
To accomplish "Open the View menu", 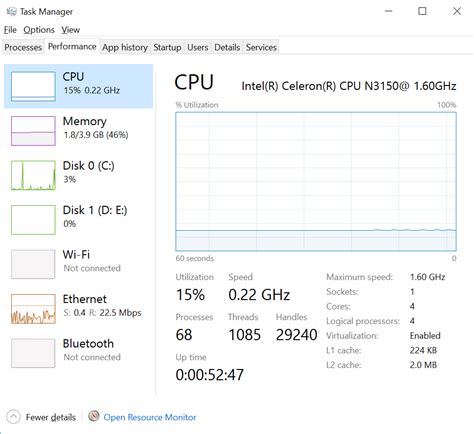I will pos(70,30).
